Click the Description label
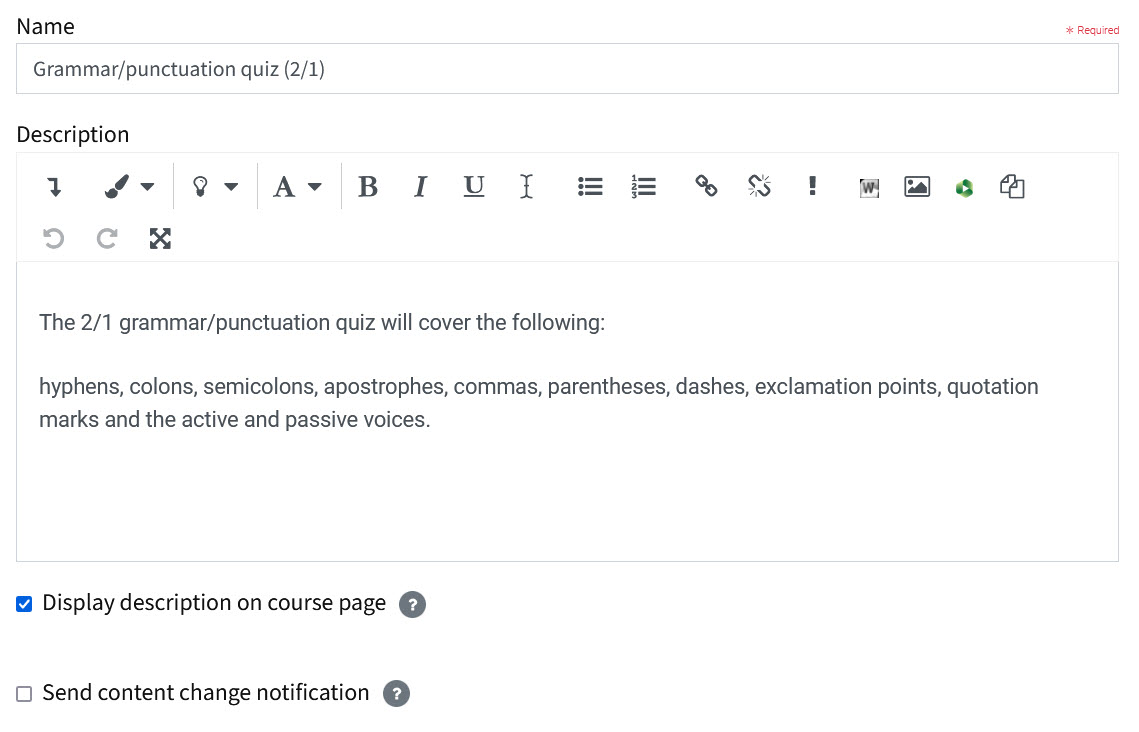 point(73,134)
